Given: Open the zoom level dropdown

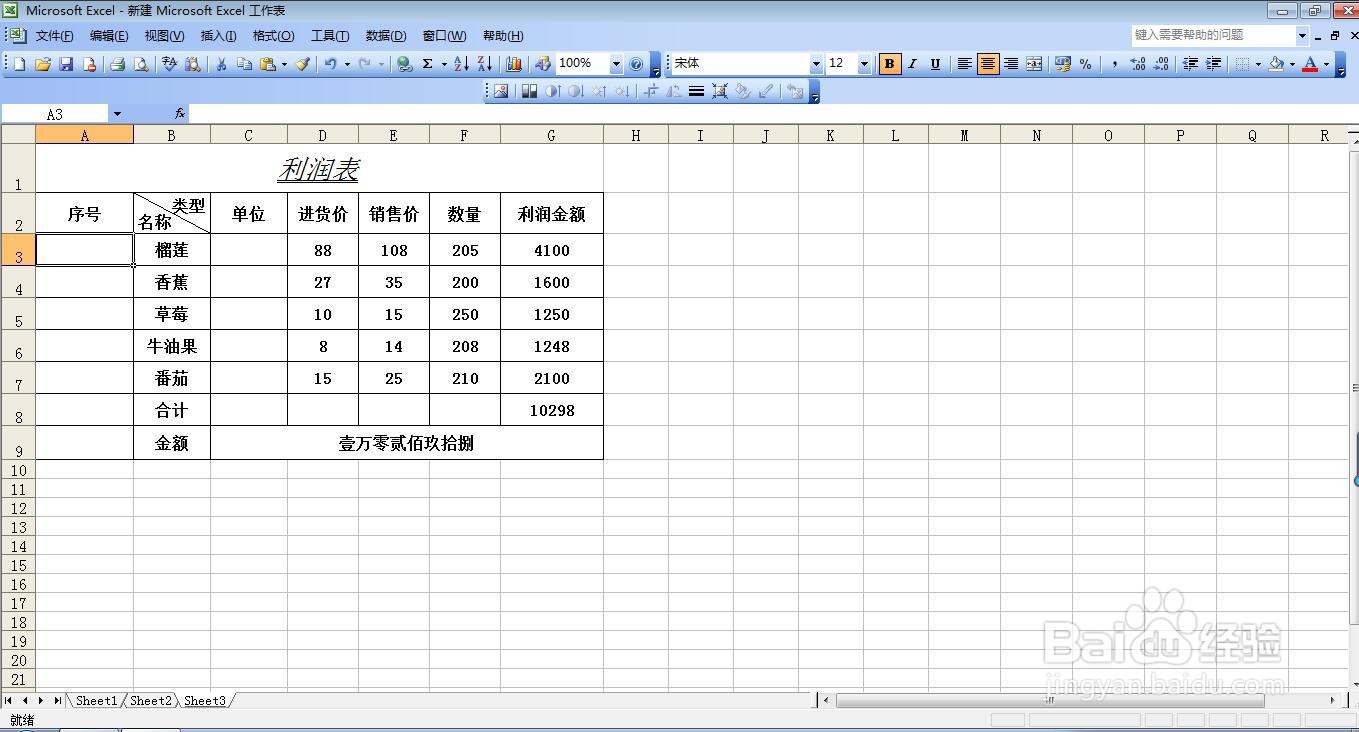Looking at the screenshot, I should click(616, 63).
